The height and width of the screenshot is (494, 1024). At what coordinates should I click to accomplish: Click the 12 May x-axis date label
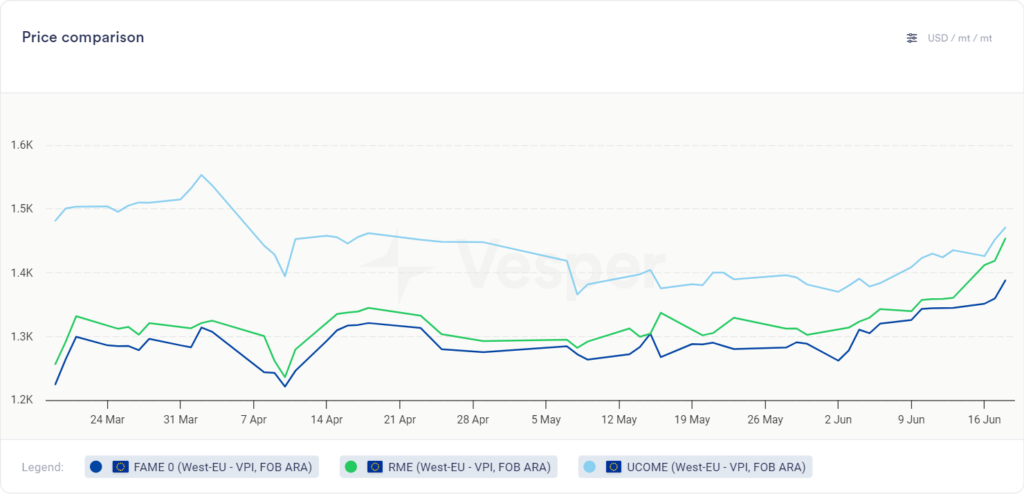(619, 419)
